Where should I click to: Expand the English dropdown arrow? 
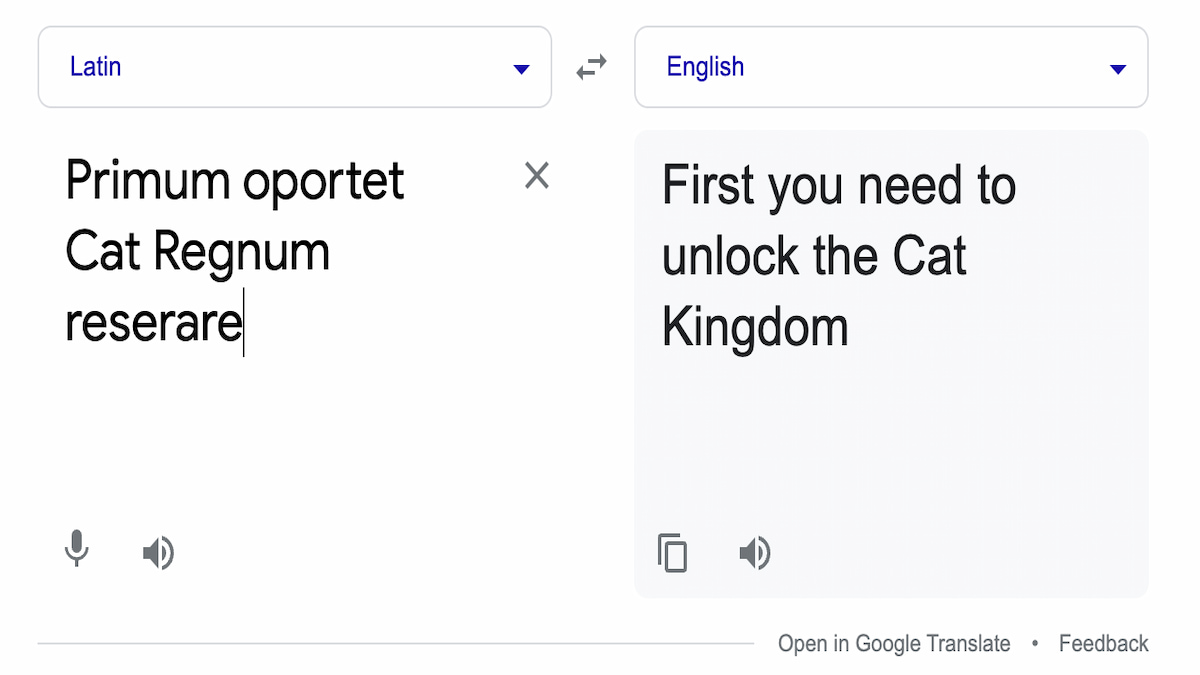coord(1118,69)
